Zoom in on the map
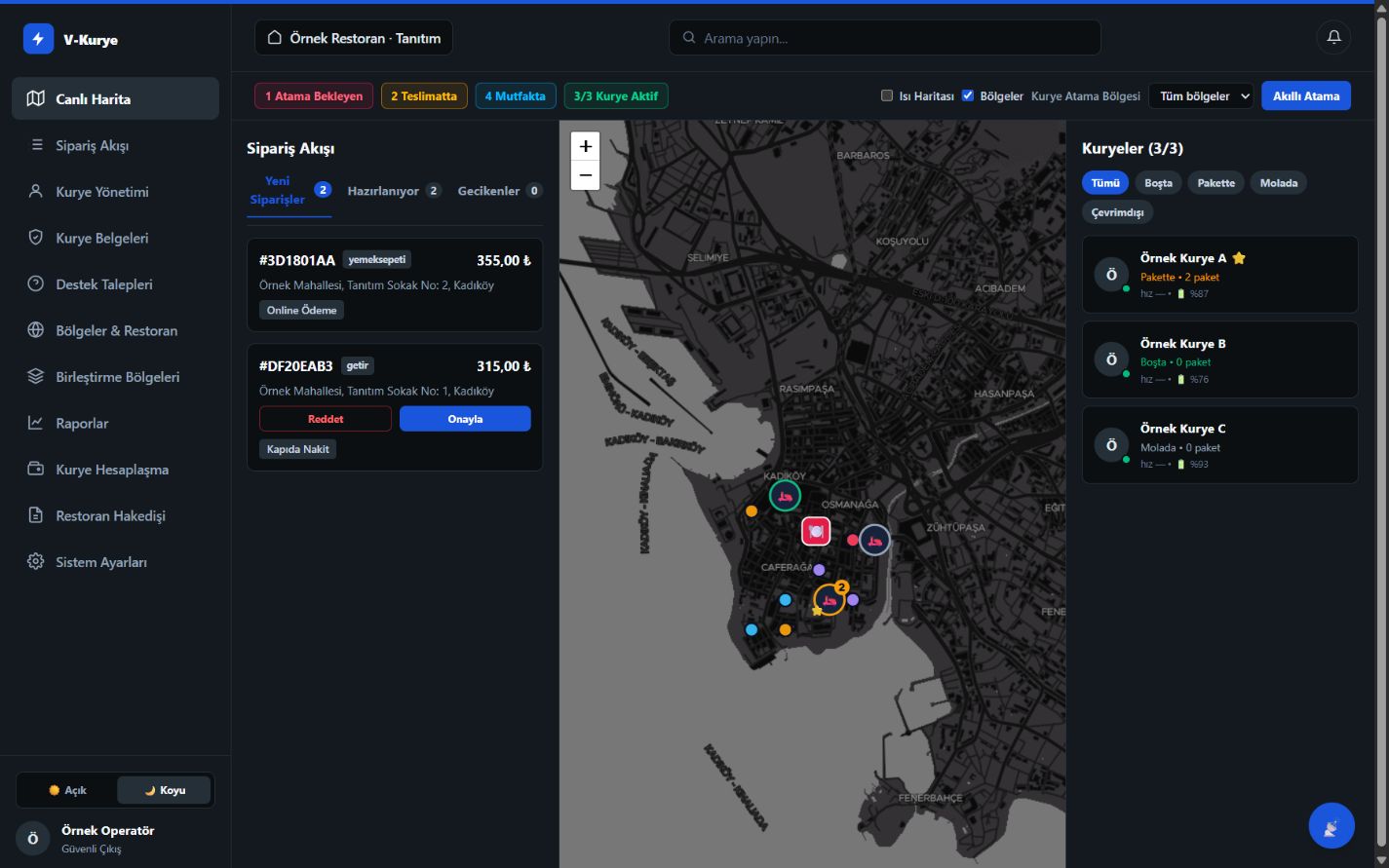Screen dimensions: 1389x868 tap(585, 146)
